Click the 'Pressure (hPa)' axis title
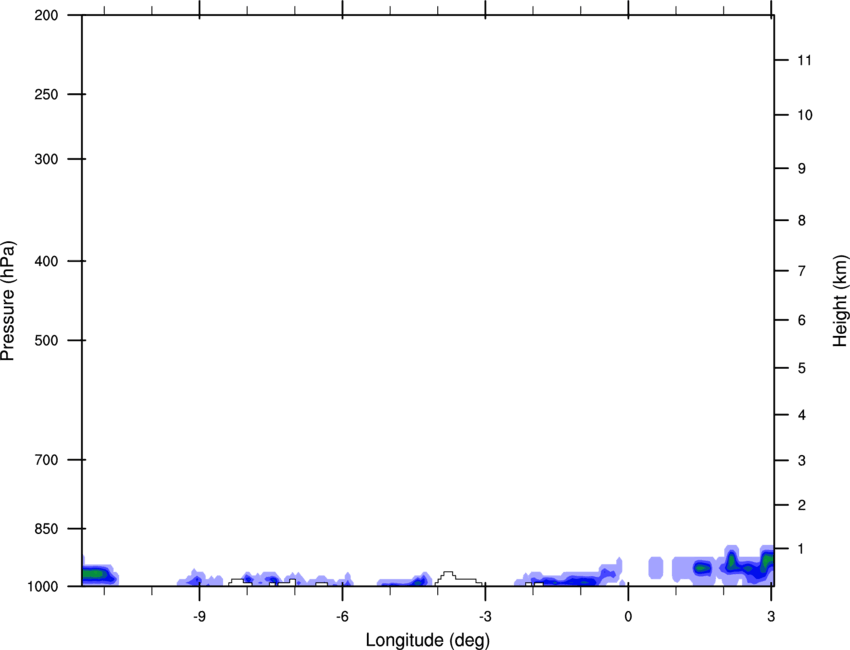This screenshot has width=850, height=650. pos(8,300)
